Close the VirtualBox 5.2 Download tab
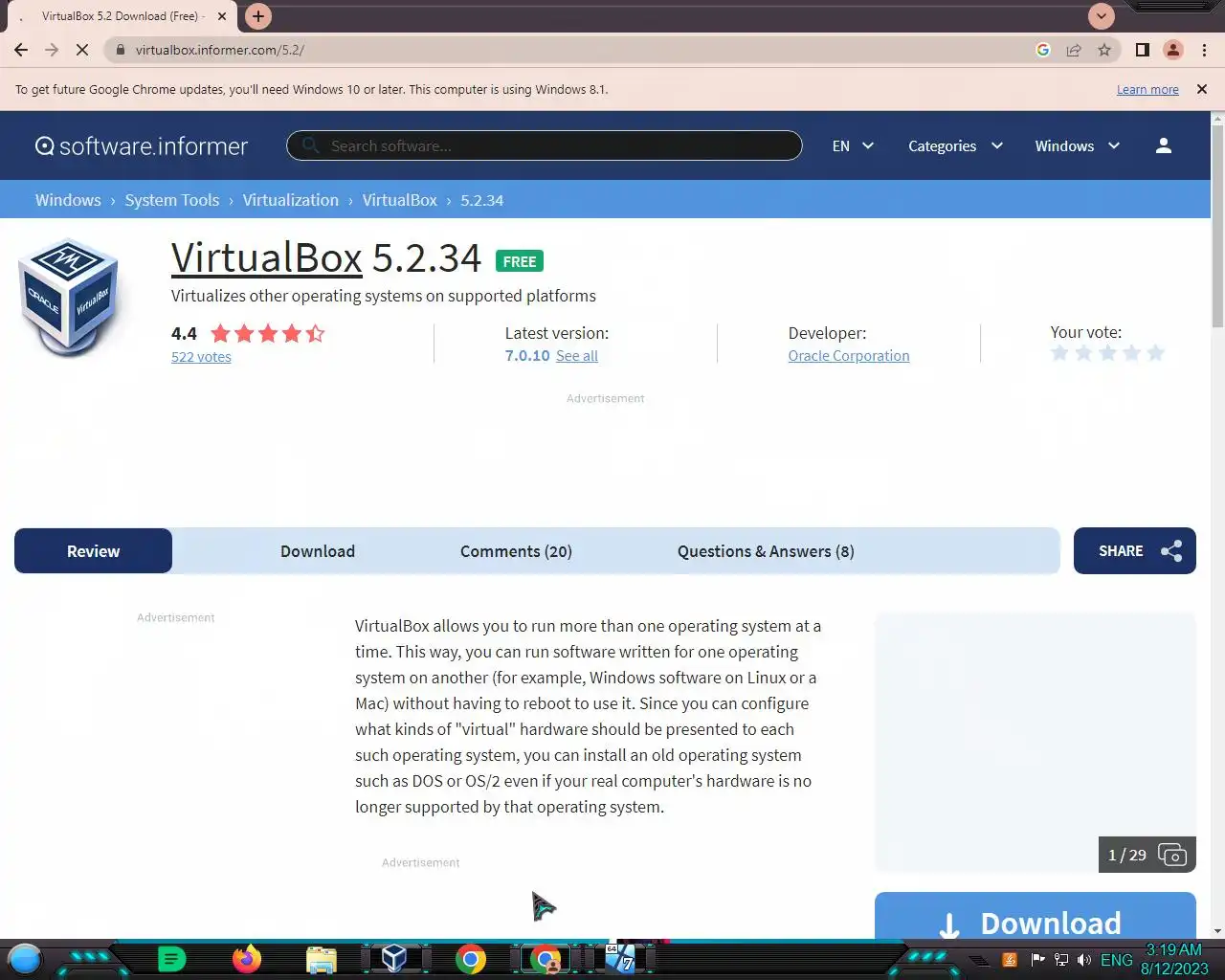This screenshot has height=980, width=1225. coord(222,16)
